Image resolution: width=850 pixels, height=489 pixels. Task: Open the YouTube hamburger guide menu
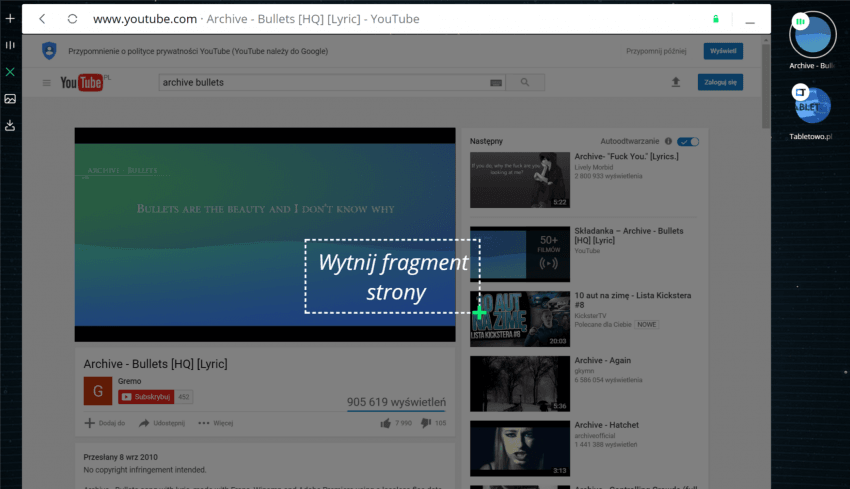click(x=47, y=83)
